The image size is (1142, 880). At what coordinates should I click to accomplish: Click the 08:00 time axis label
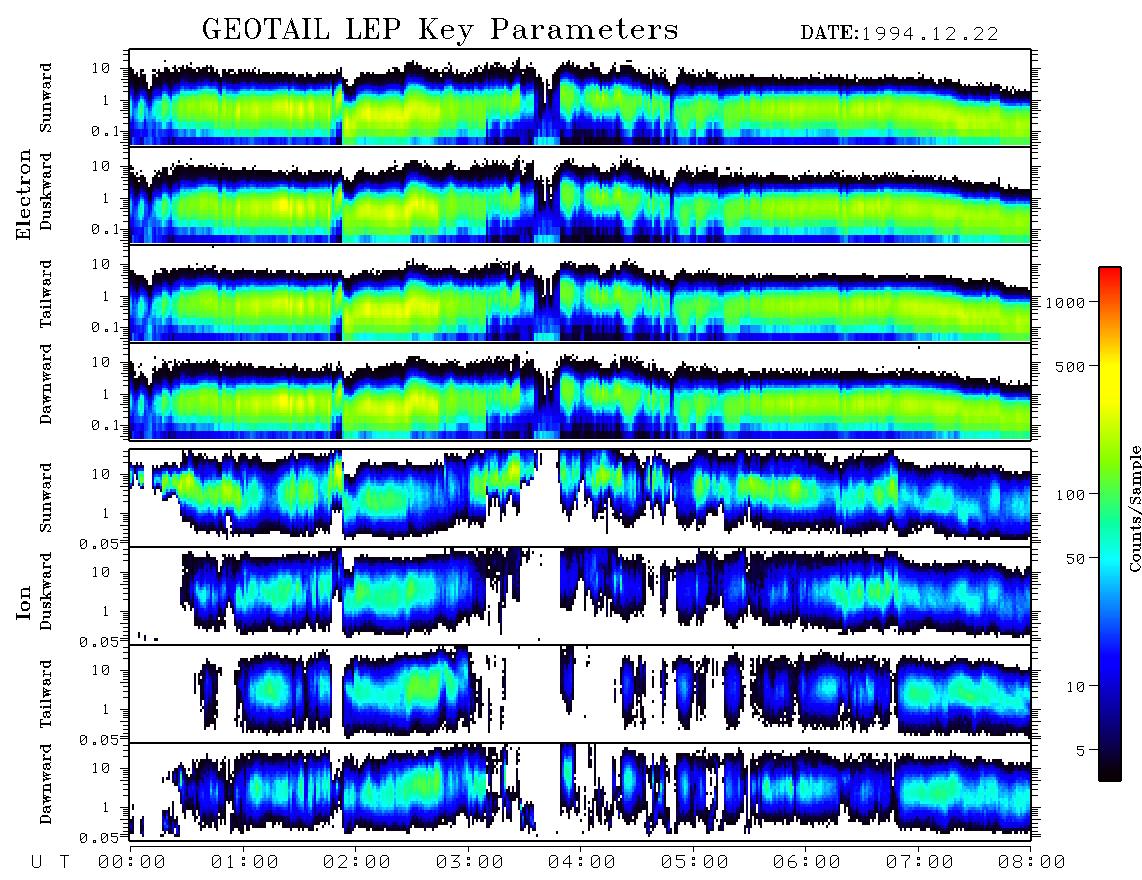click(1031, 862)
